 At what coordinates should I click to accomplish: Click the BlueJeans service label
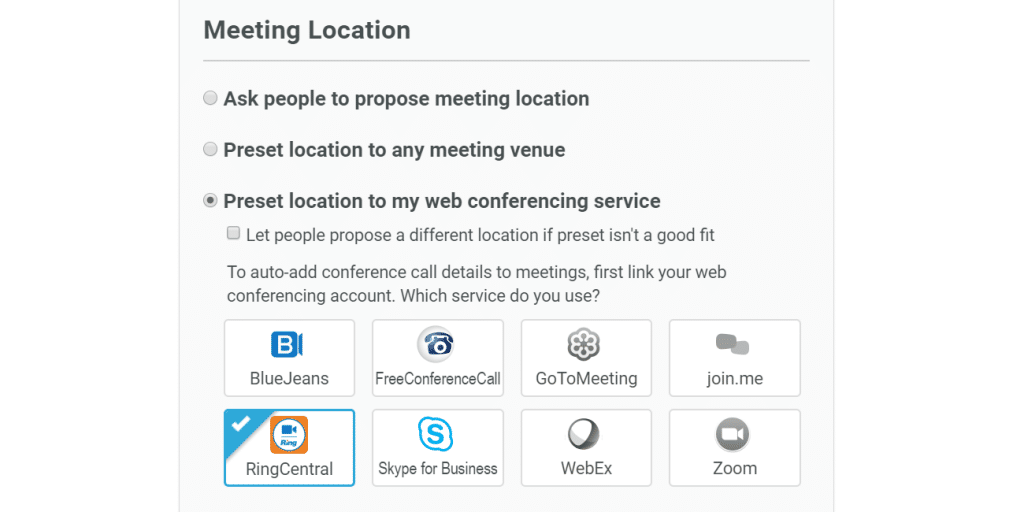tap(289, 379)
